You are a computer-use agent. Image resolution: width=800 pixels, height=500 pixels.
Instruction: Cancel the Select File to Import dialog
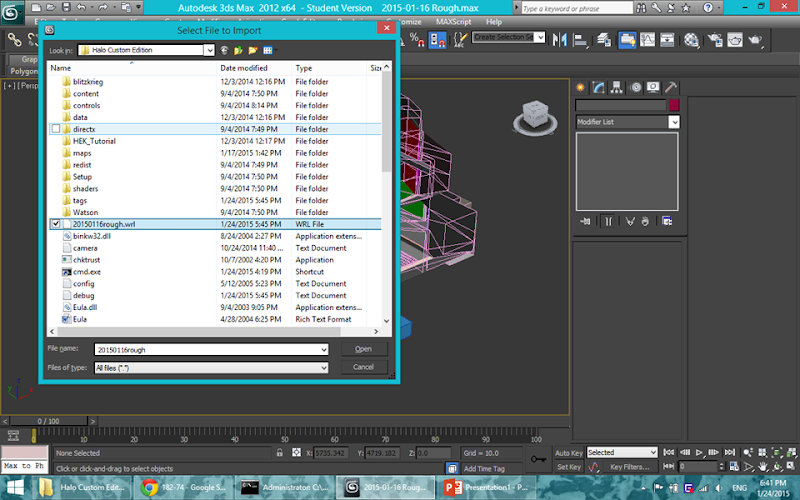(363, 367)
